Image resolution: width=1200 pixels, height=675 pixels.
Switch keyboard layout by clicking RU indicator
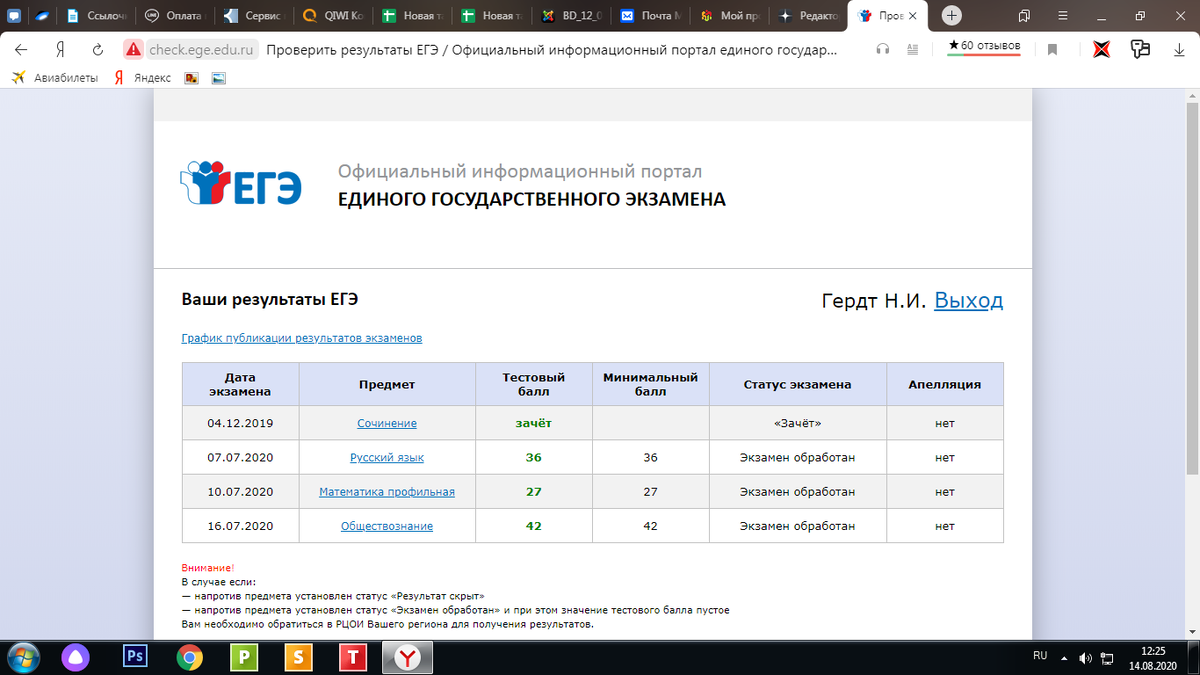point(1040,658)
